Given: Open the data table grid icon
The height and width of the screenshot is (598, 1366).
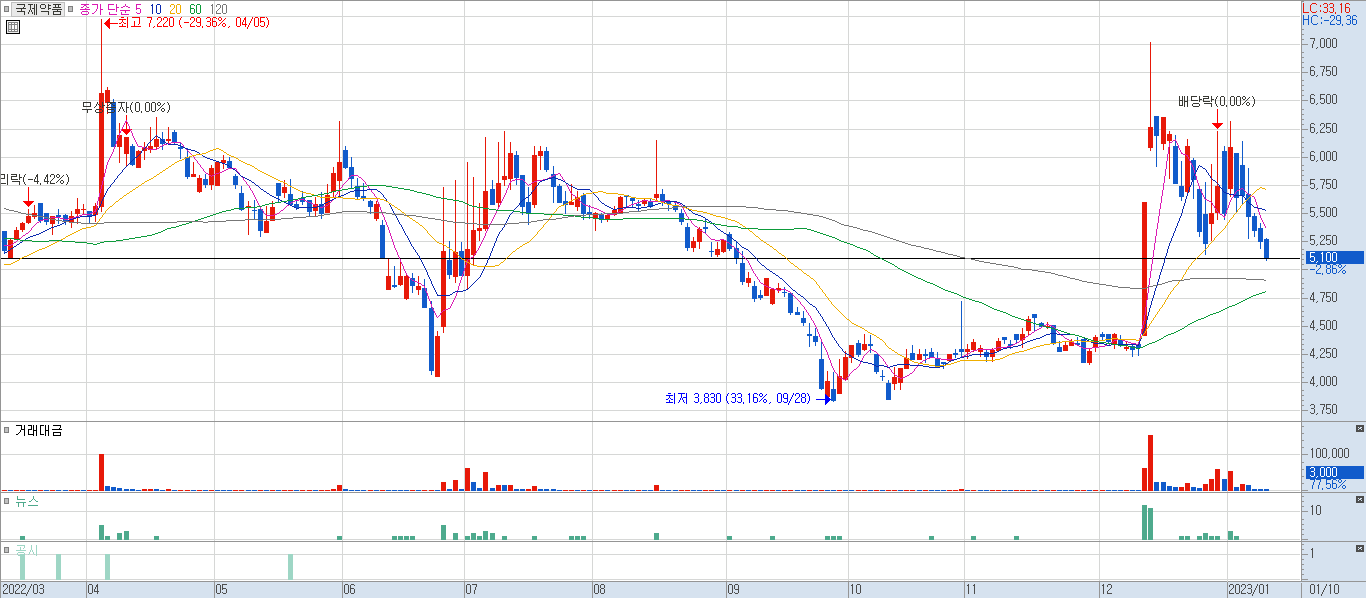Looking at the screenshot, I should point(12,27).
